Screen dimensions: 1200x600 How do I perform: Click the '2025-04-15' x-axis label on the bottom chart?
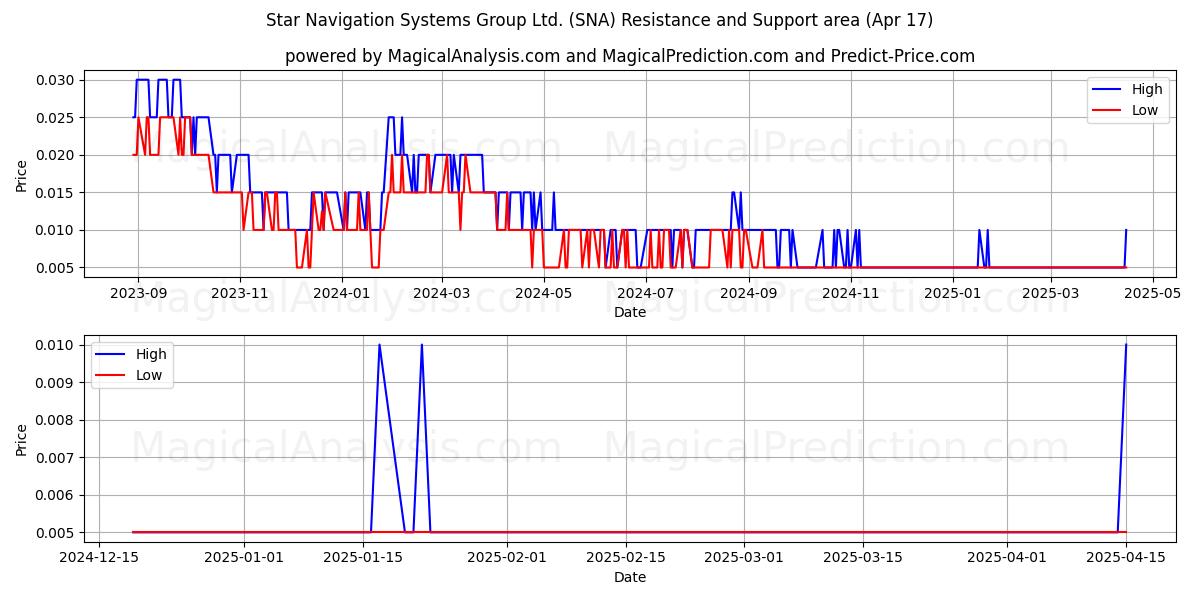point(1126,558)
